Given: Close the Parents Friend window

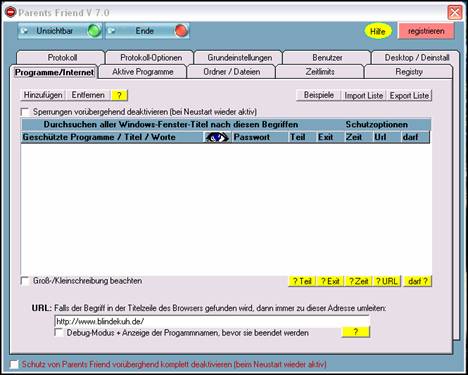Looking at the screenshot, I should pyautogui.click(x=455, y=13).
